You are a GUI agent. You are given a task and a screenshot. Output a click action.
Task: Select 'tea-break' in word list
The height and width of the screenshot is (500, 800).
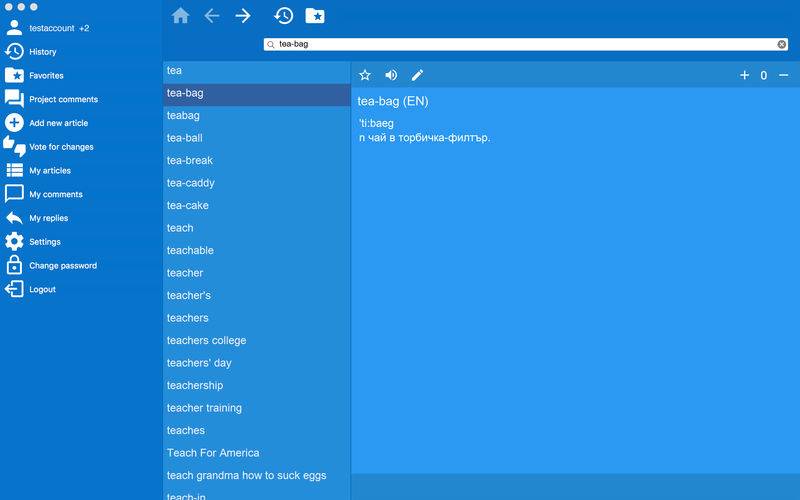(257, 161)
